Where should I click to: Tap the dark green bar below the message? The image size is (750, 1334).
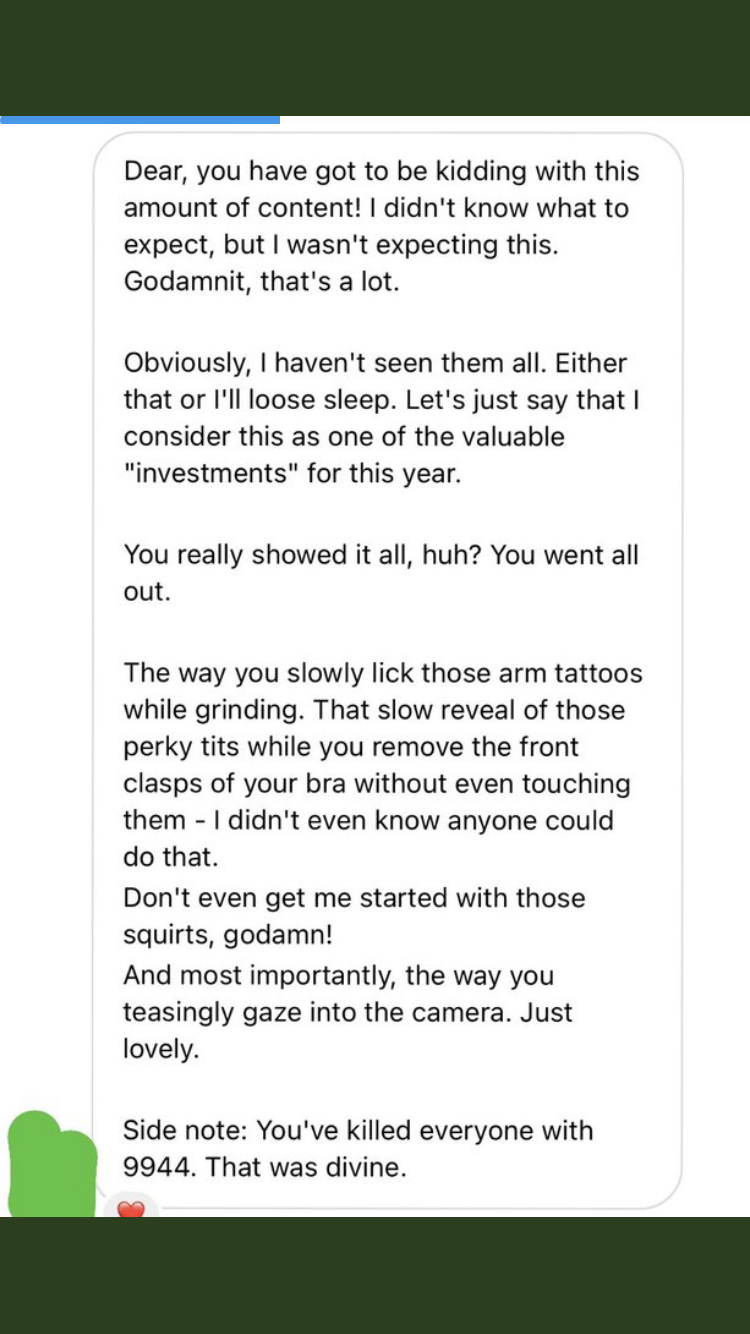pyautogui.click(x=375, y=1275)
